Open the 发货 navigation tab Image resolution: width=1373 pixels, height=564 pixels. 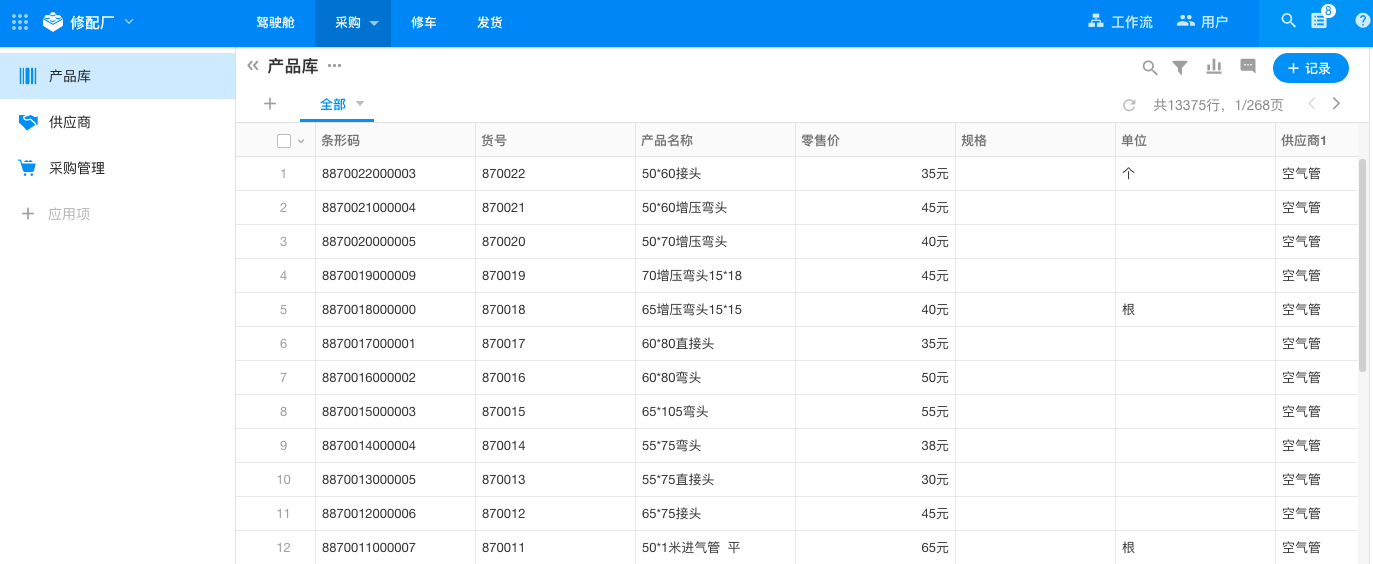click(490, 22)
